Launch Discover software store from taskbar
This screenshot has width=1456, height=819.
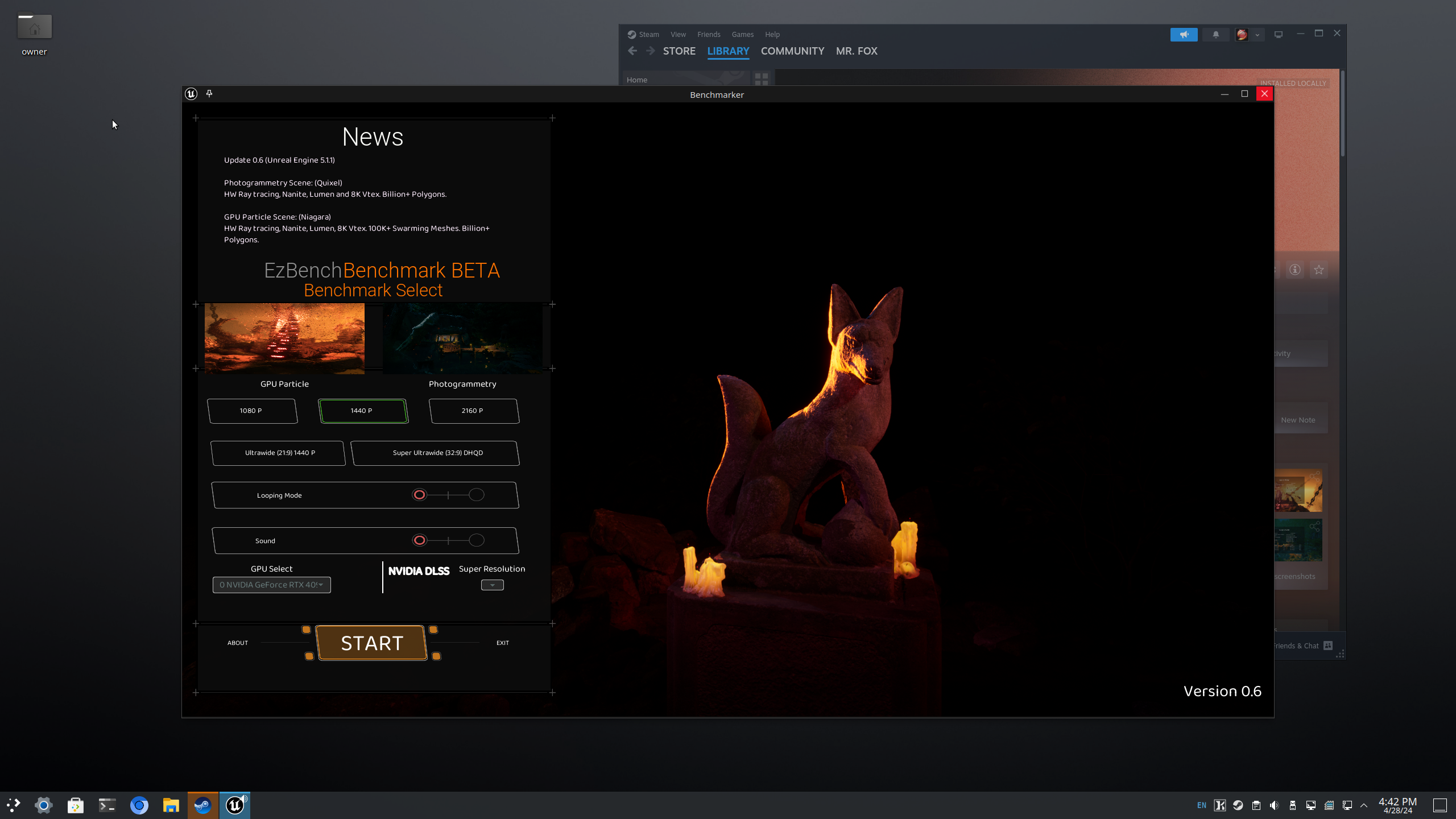coord(76,805)
